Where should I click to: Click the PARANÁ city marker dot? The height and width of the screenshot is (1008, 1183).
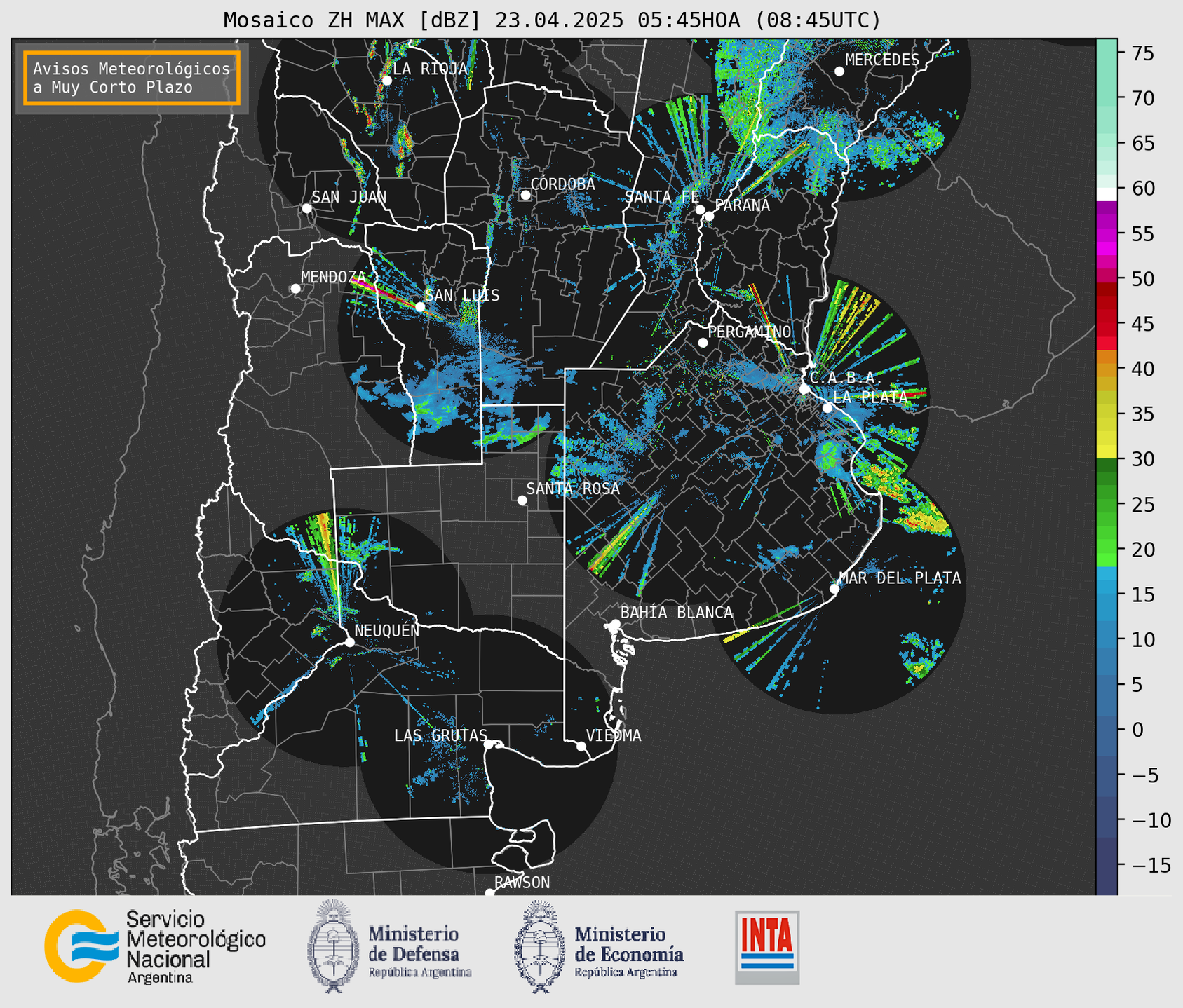click(x=709, y=216)
